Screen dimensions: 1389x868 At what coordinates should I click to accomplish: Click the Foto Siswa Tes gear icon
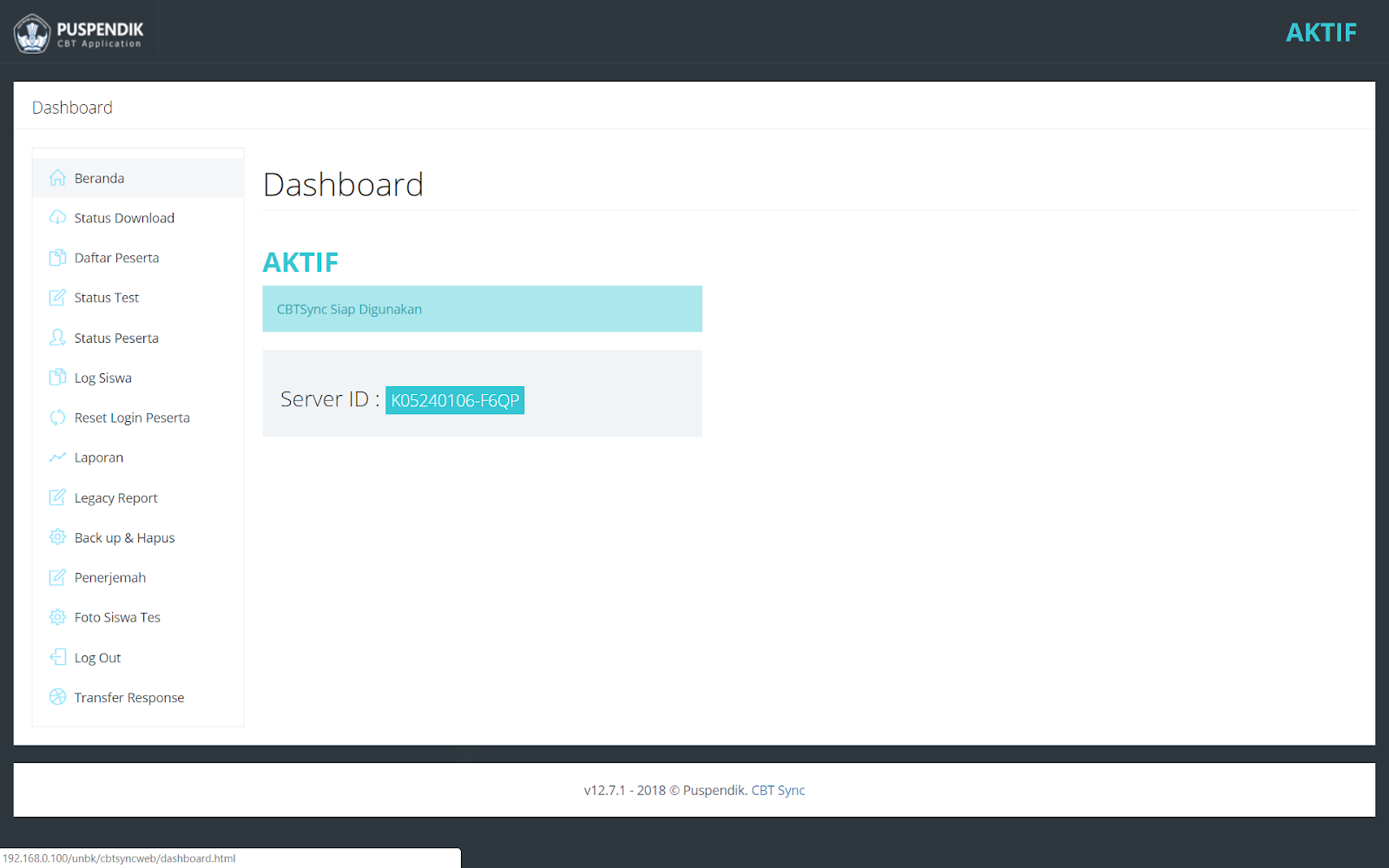tap(57, 617)
